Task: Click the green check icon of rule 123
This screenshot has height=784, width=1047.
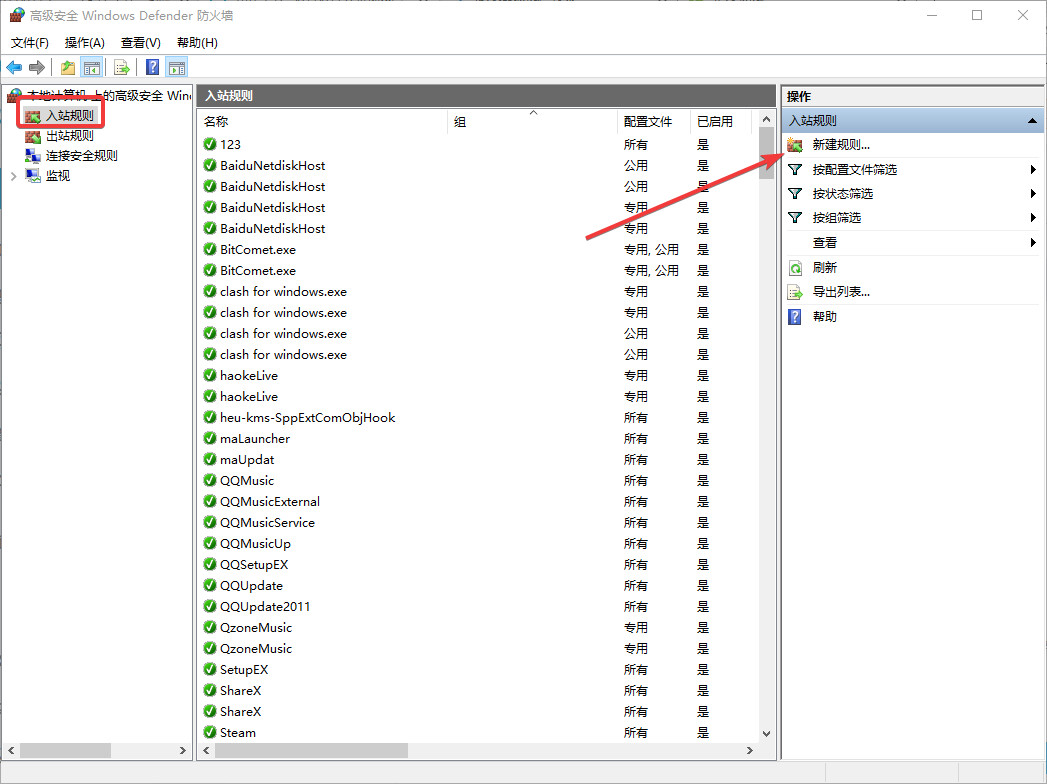Action: click(x=210, y=144)
